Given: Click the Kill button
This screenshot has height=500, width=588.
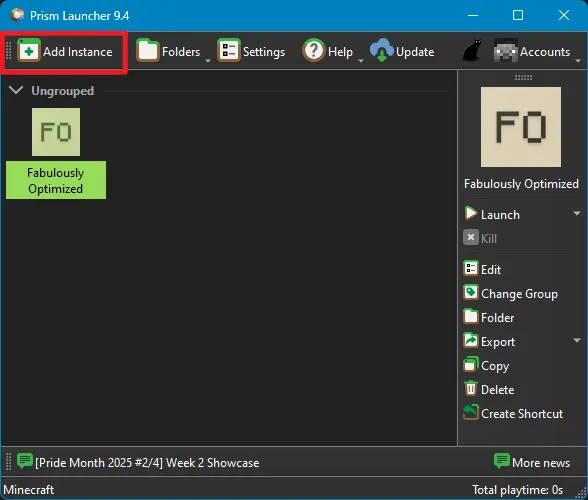Looking at the screenshot, I should 480,238.
